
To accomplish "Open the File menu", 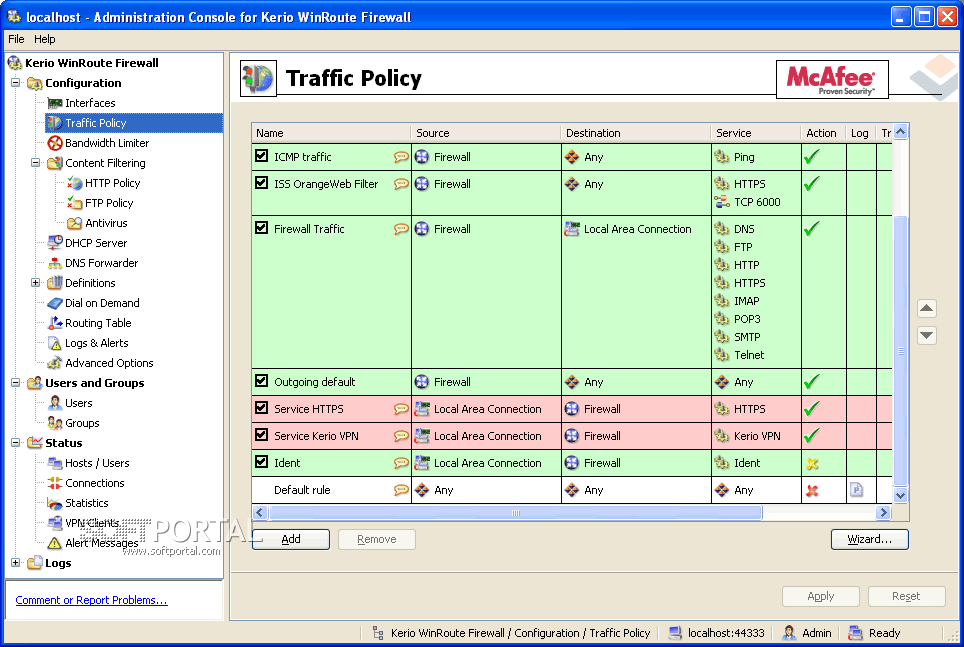I will point(16,39).
